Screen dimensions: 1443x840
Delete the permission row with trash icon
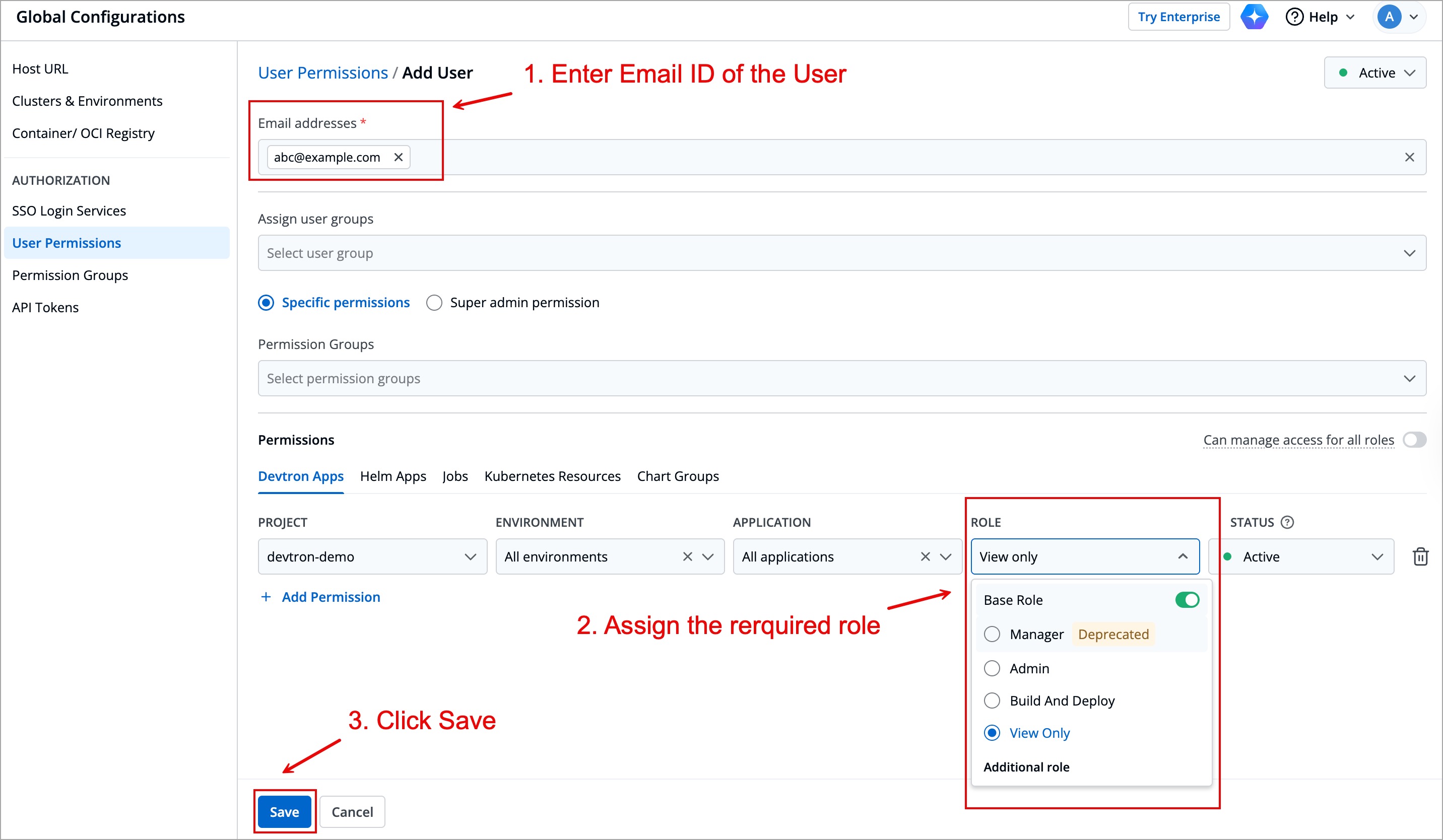pos(1420,556)
